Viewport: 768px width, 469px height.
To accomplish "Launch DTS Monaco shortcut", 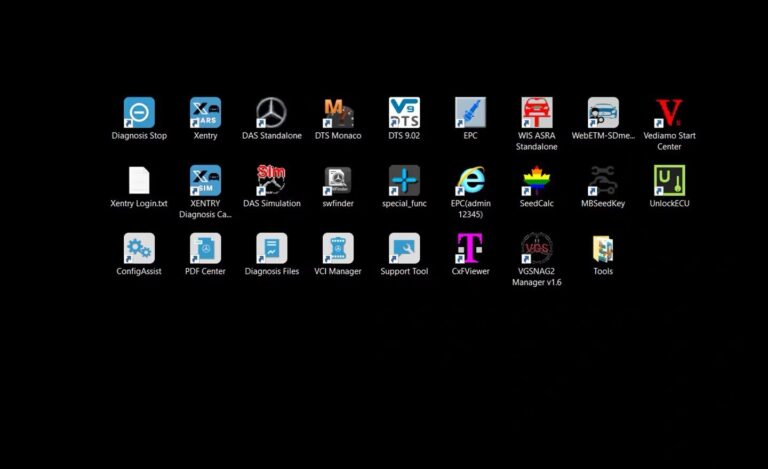I will tap(338, 113).
